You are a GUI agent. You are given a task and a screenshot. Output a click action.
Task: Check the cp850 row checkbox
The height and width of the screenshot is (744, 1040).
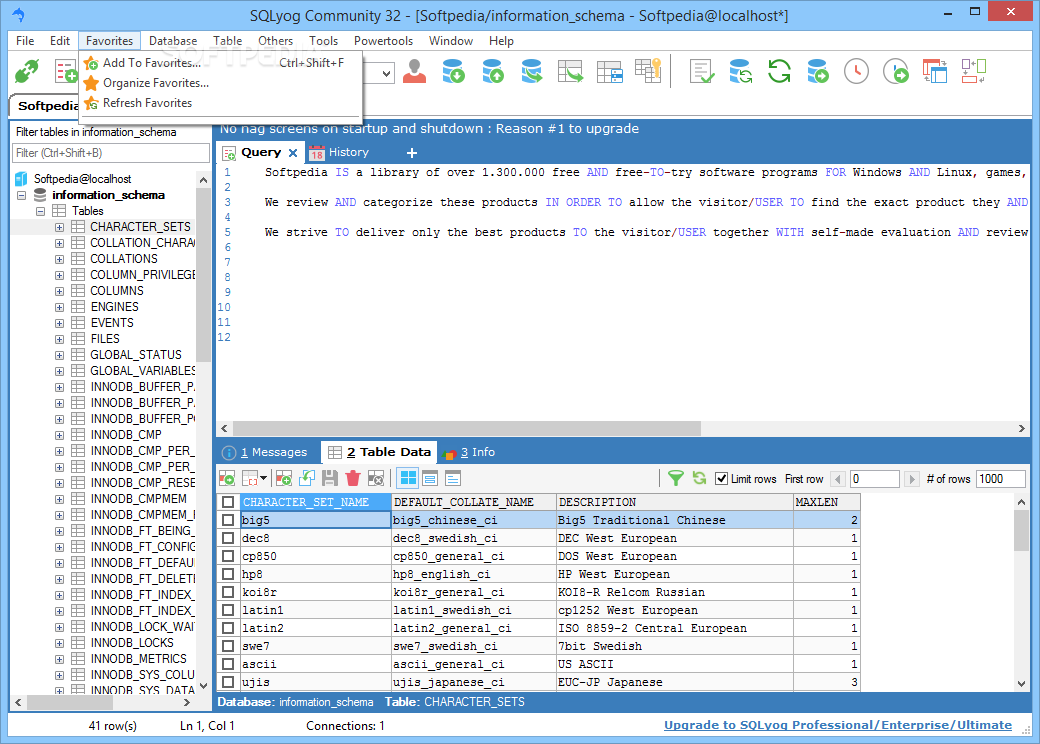coord(228,556)
